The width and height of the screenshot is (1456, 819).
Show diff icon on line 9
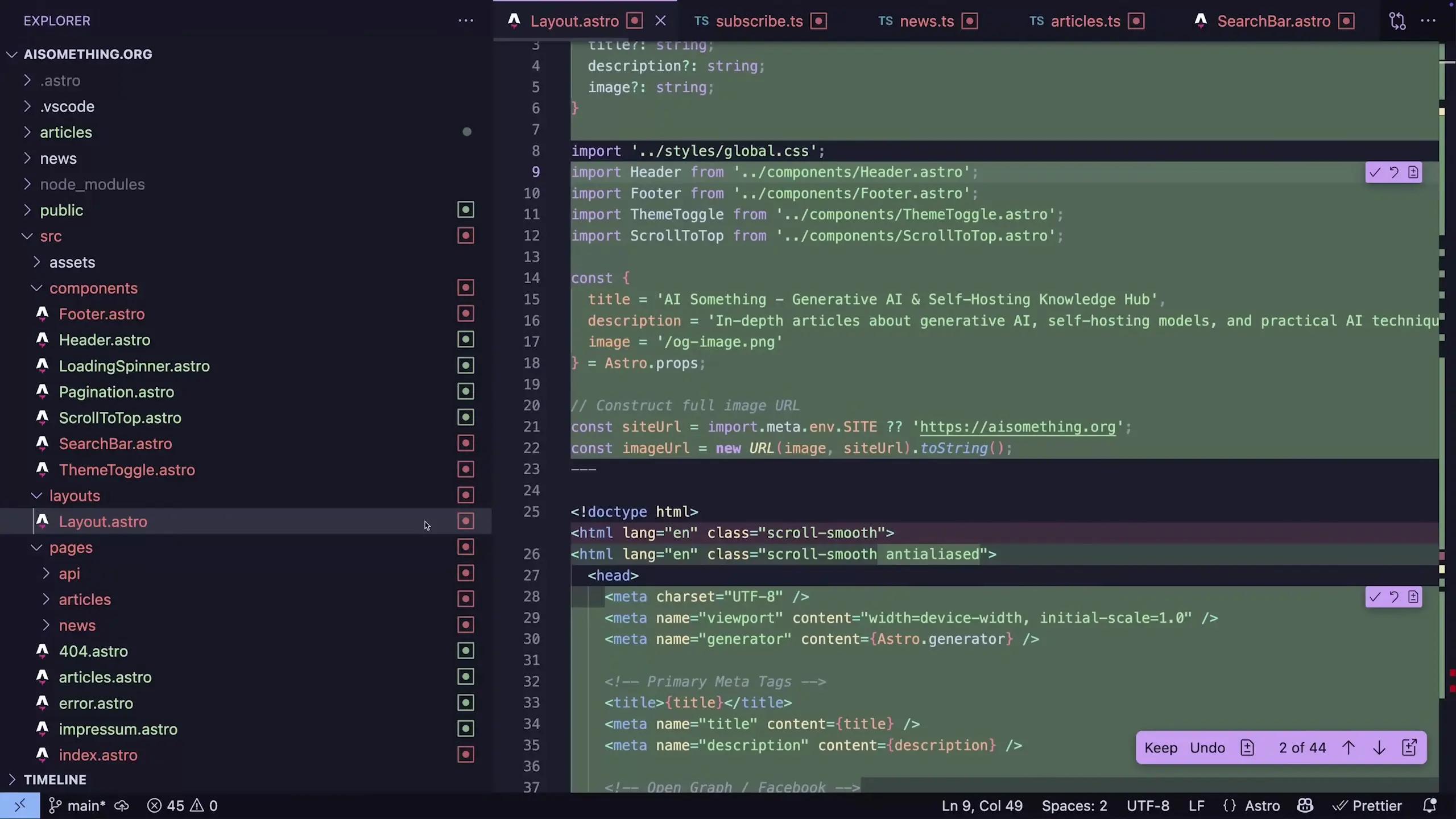[x=1413, y=172]
